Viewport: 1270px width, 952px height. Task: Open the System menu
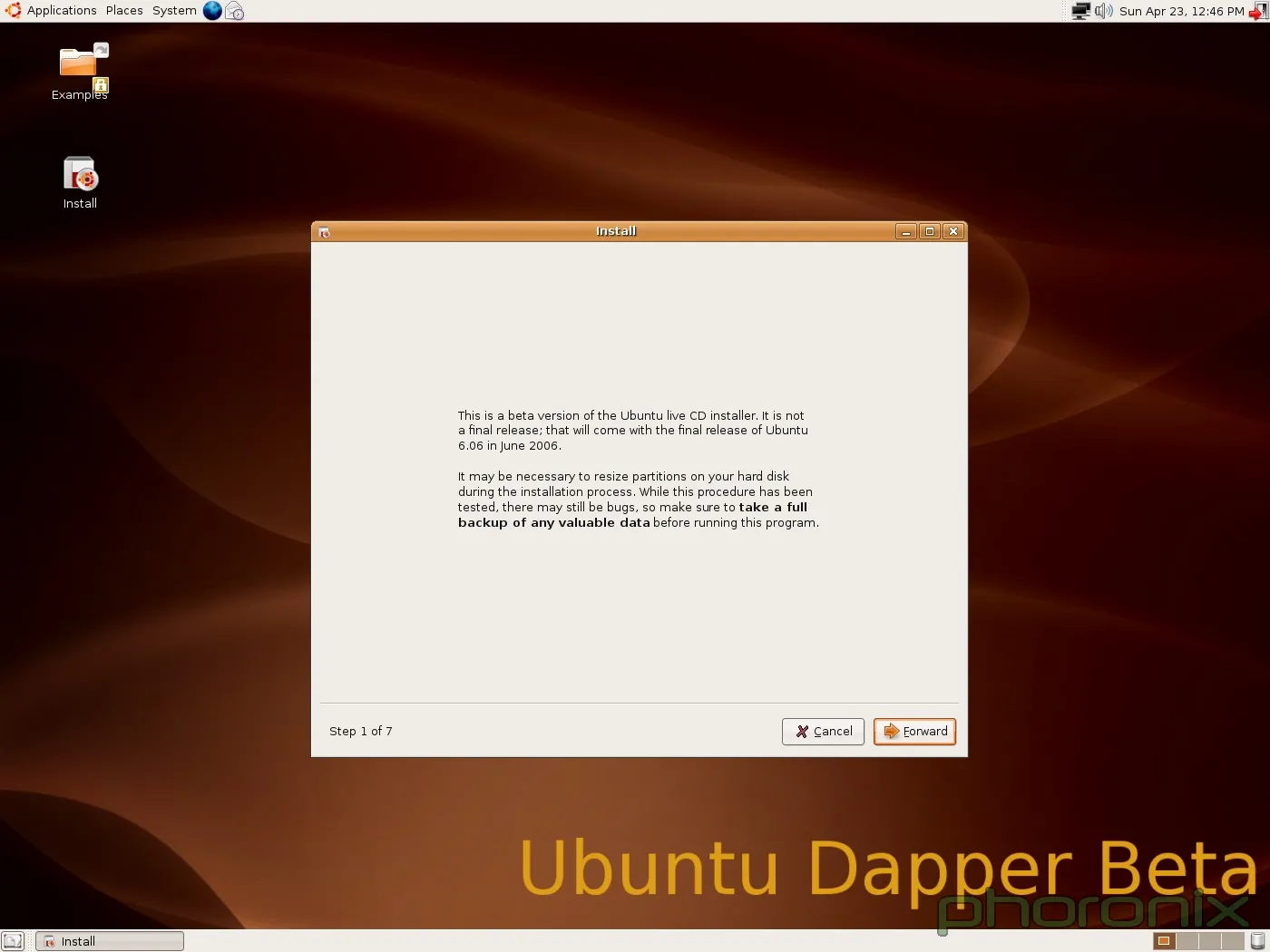(x=174, y=11)
